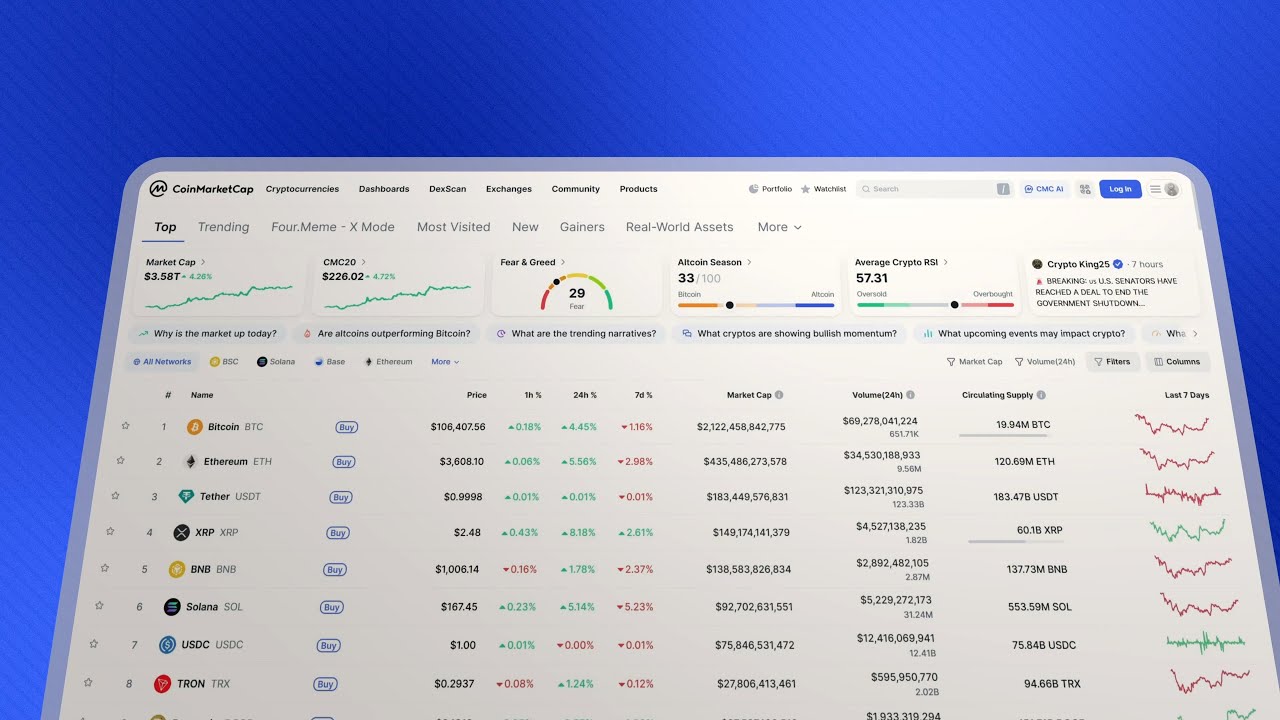1280x720 pixels.
Task: Click Buy button for Solana
Action: coord(331,607)
